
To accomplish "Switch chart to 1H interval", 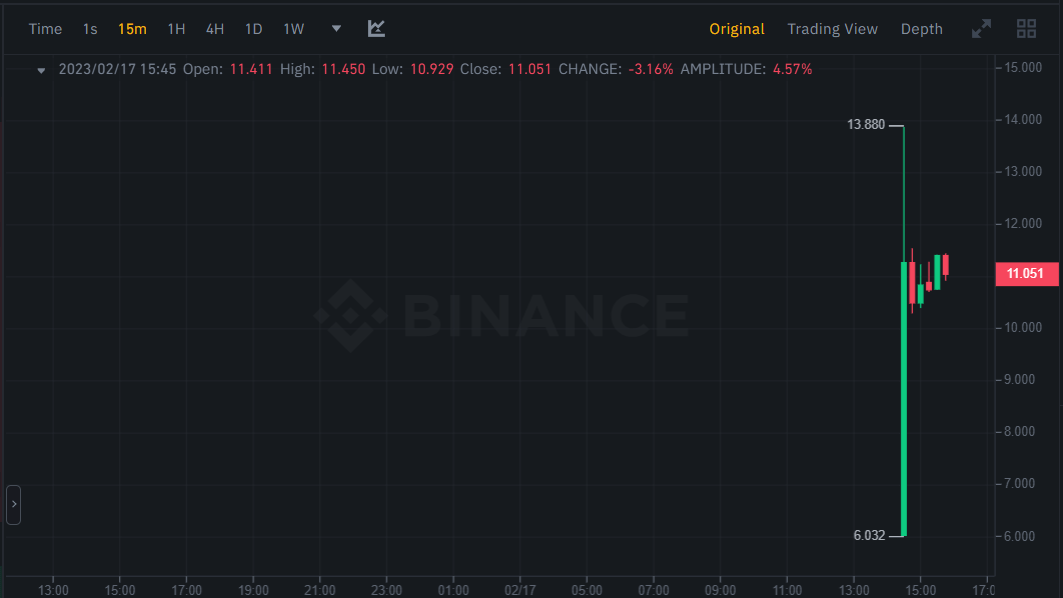I will 176,29.
